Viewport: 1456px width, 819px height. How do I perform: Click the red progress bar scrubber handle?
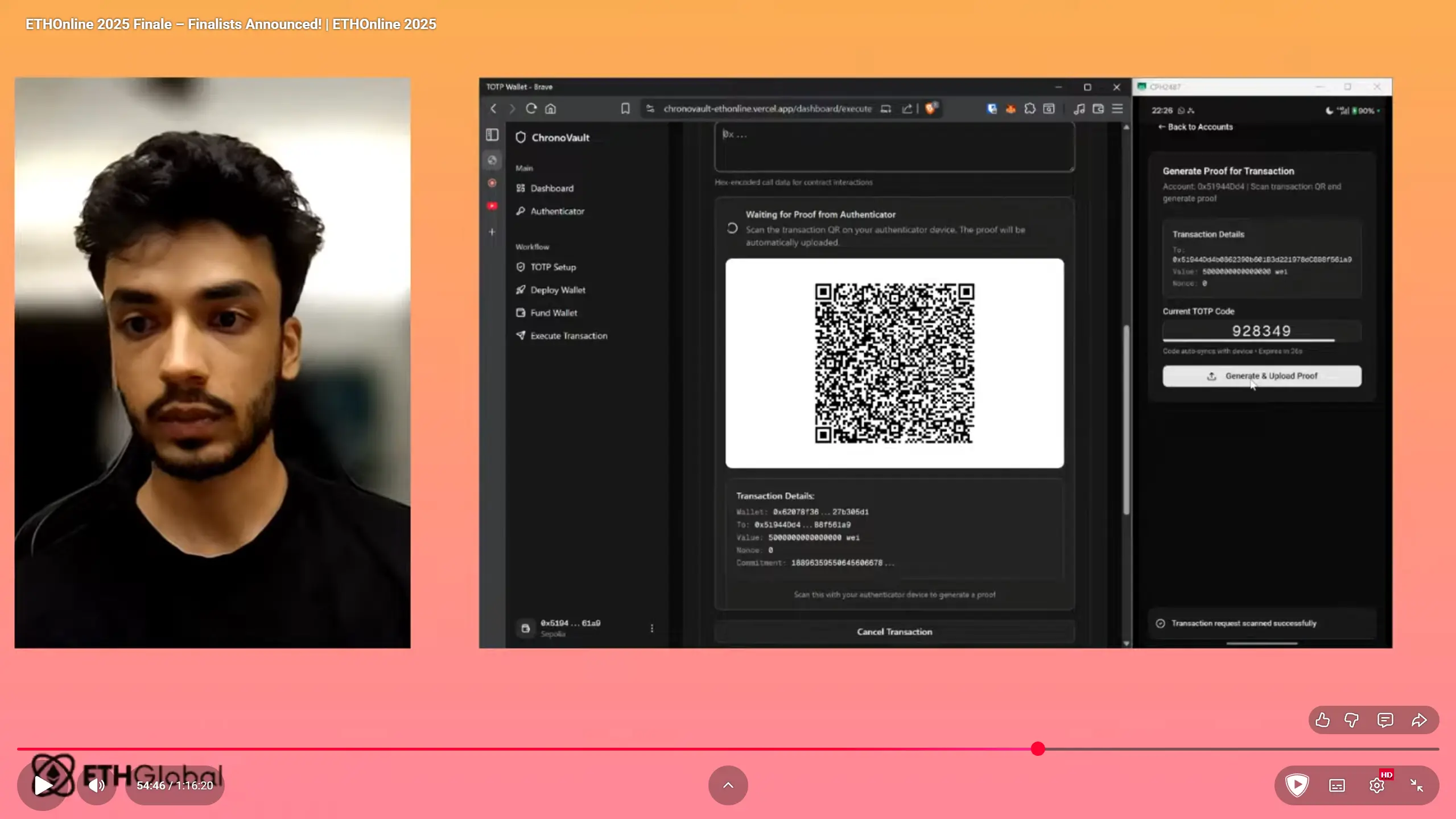[1038, 749]
